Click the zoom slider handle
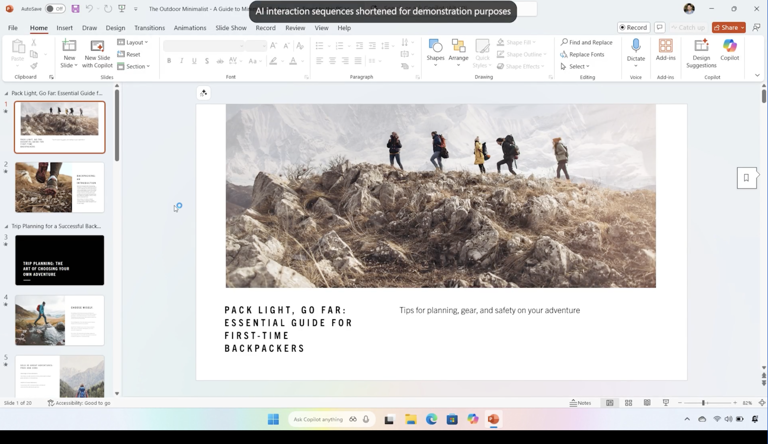This screenshot has width=768, height=444. (703, 403)
